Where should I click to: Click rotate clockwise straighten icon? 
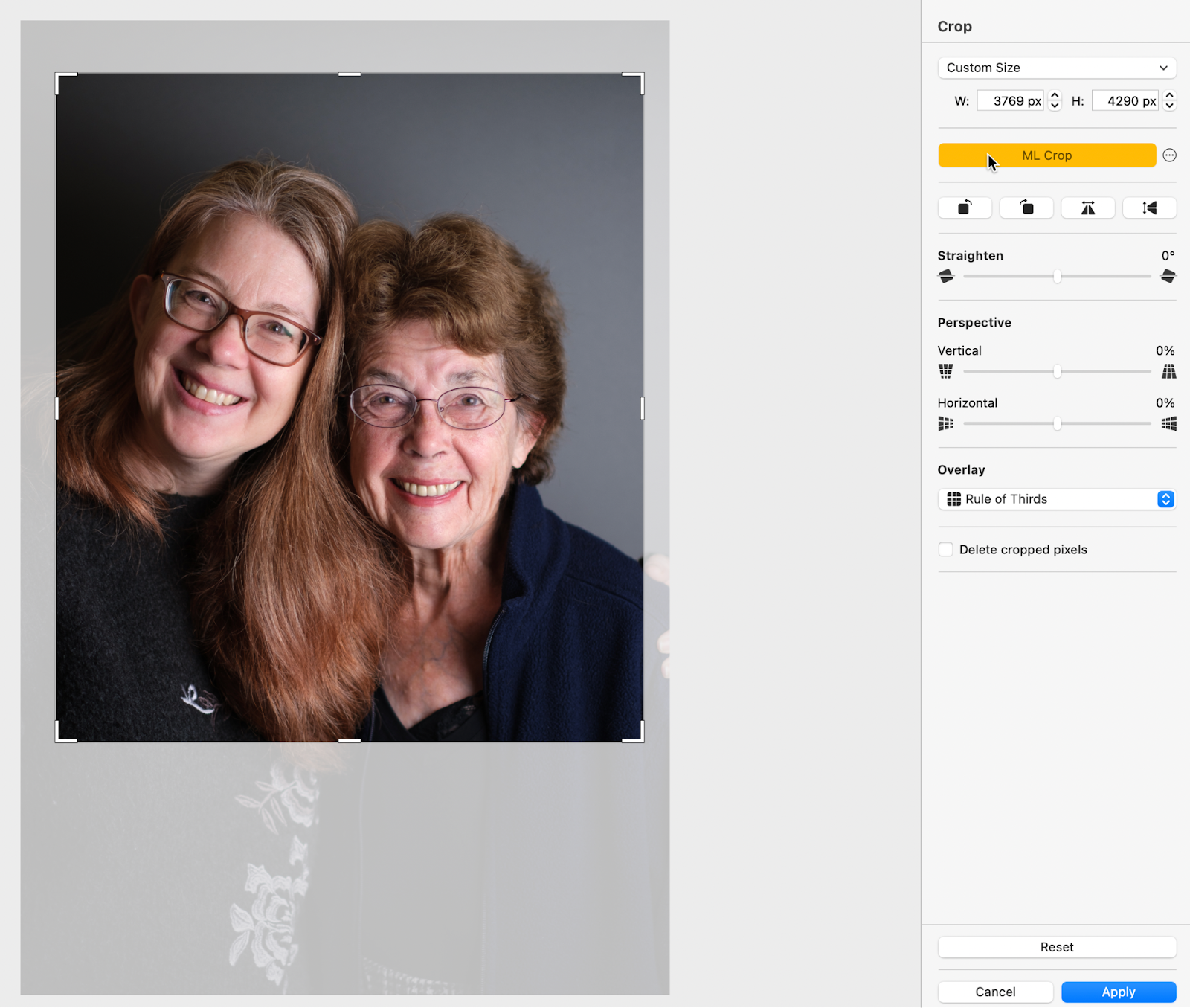click(x=1168, y=277)
